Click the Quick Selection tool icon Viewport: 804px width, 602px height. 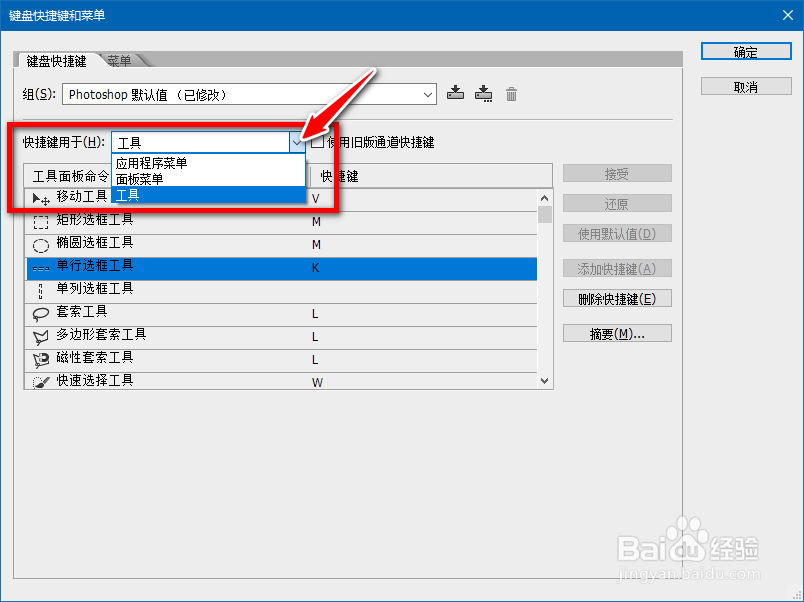coord(41,382)
